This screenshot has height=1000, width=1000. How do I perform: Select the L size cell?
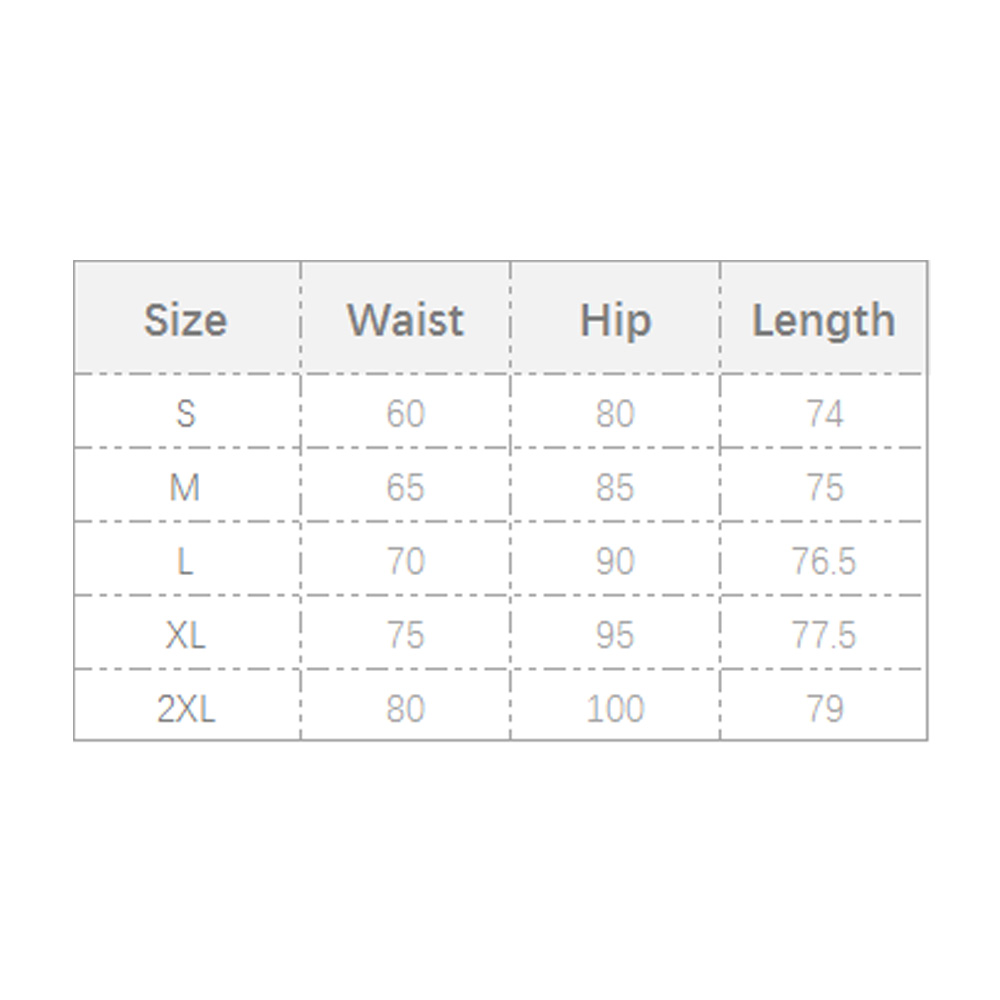pyautogui.click(x=185, y=561)
